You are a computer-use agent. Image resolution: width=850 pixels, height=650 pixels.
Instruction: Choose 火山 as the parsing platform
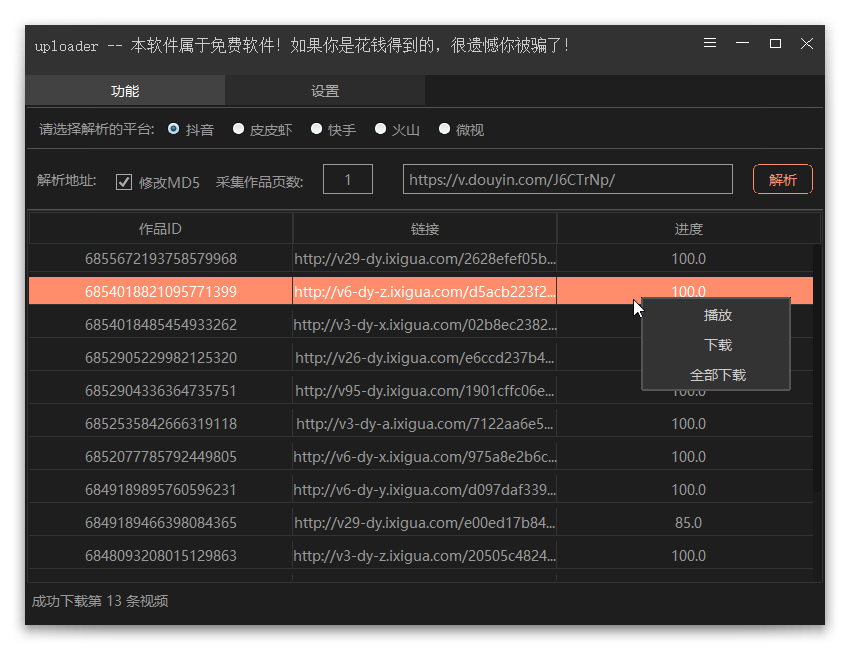tap(380, 129)
